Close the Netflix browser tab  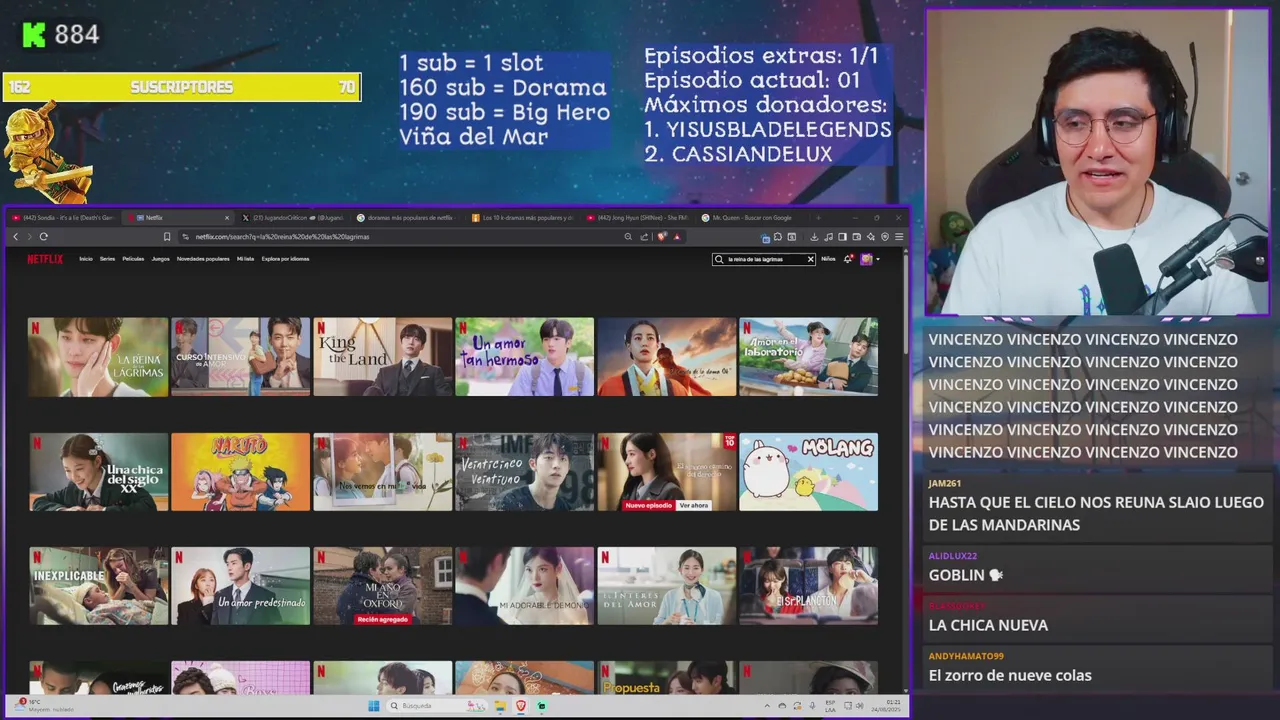point(227,217)
